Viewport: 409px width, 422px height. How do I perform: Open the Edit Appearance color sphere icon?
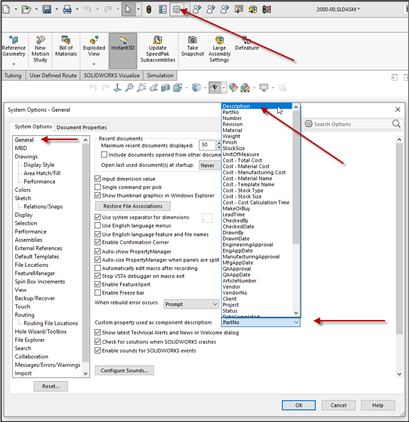click(x=233, y=88)
